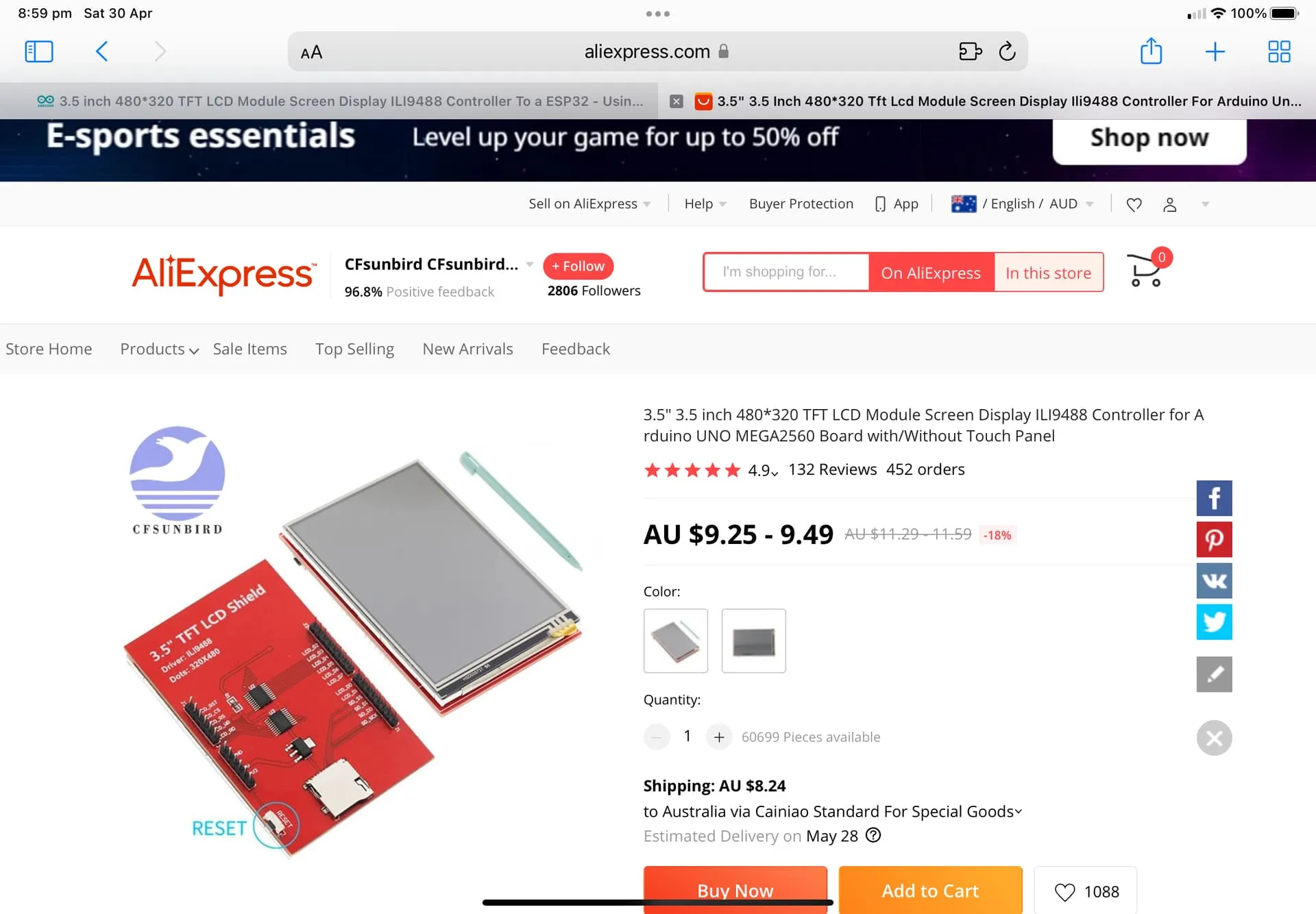Add item to wishlist with 1088 likes

pyautogui.click(x=1086, y=891)
